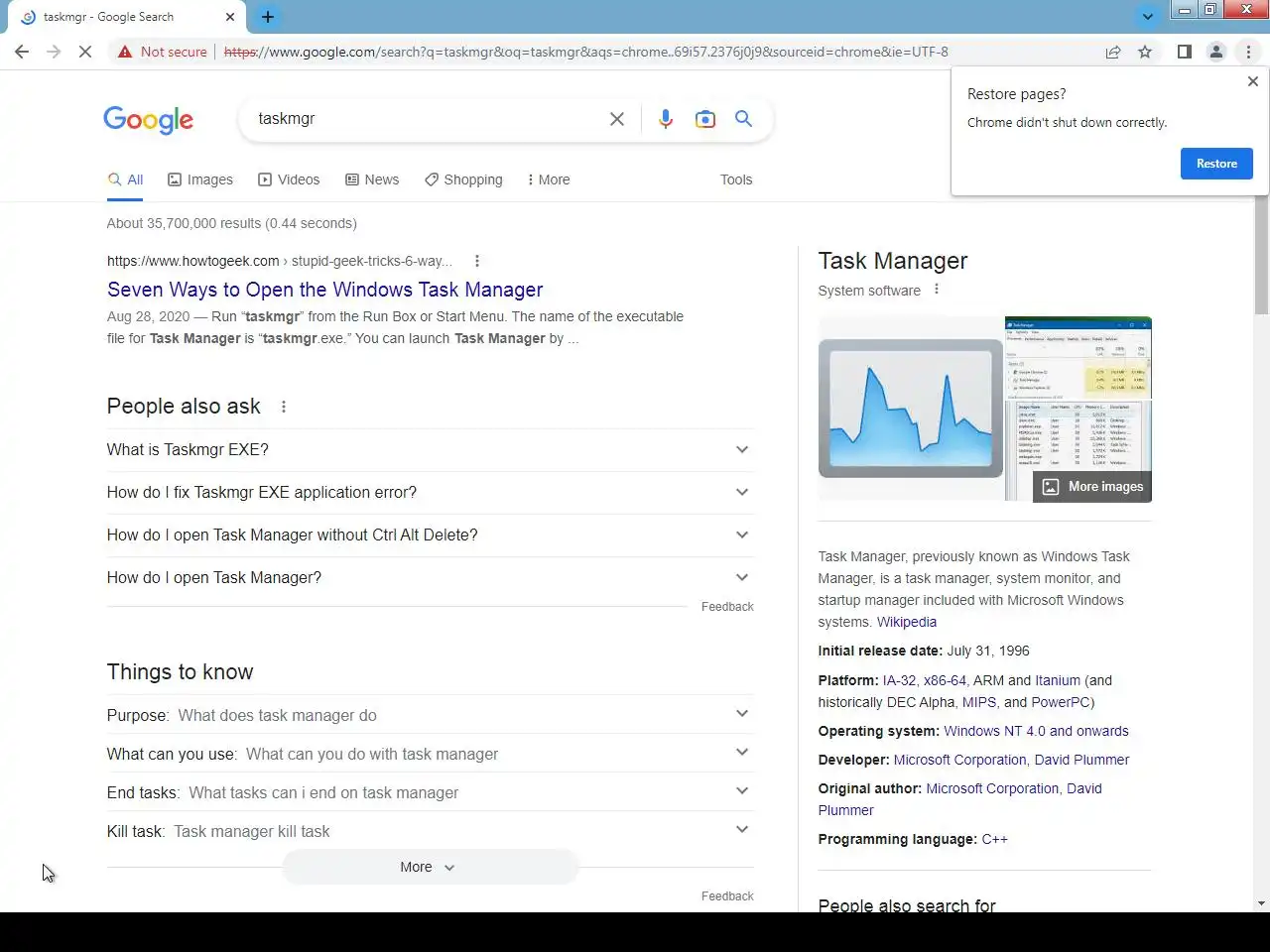This screenshot has width=1270, height=952.
Task: Expand Kill task row
Action: 431,831
